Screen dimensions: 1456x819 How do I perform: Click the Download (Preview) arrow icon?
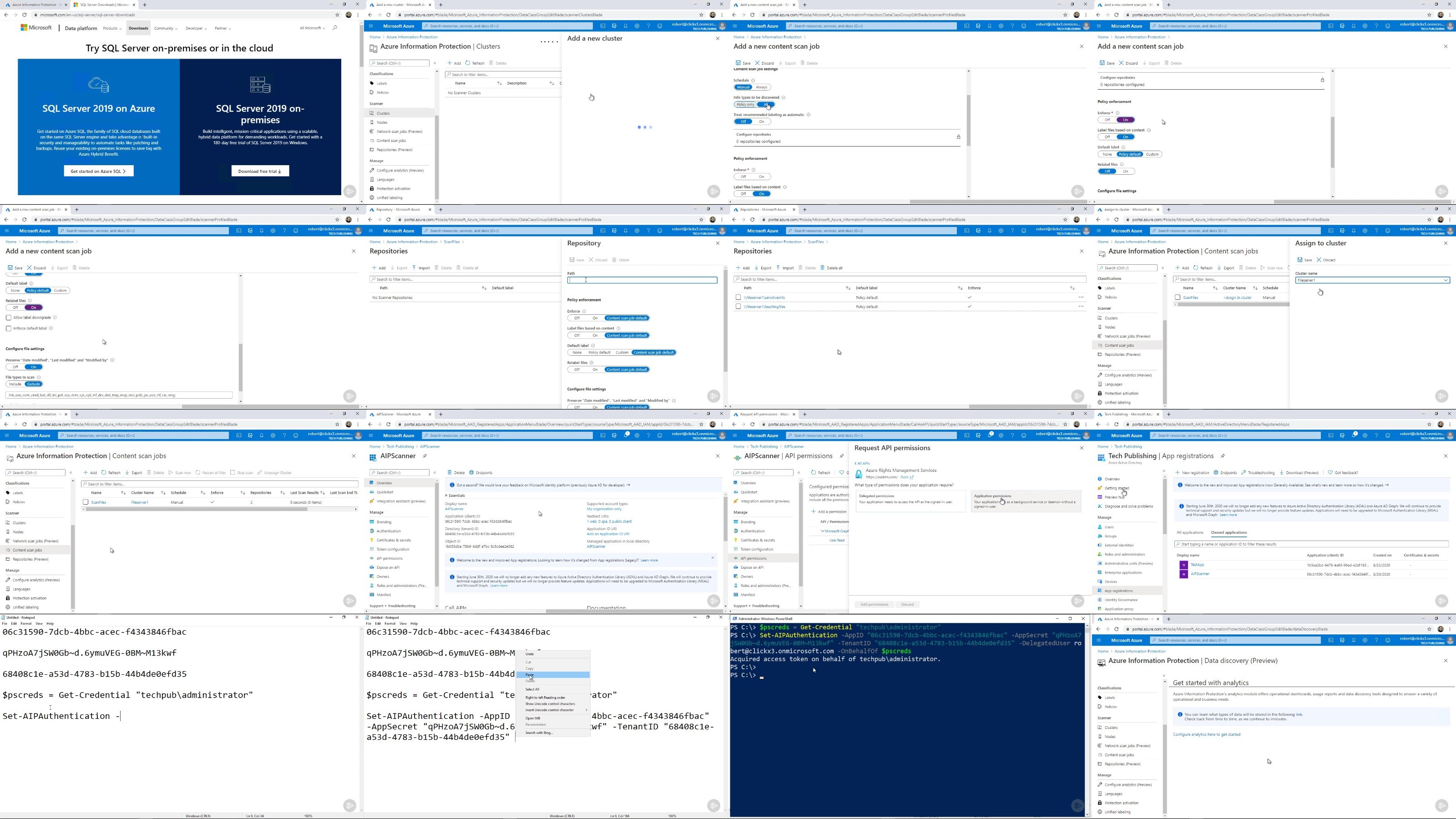pos(1282,473)
